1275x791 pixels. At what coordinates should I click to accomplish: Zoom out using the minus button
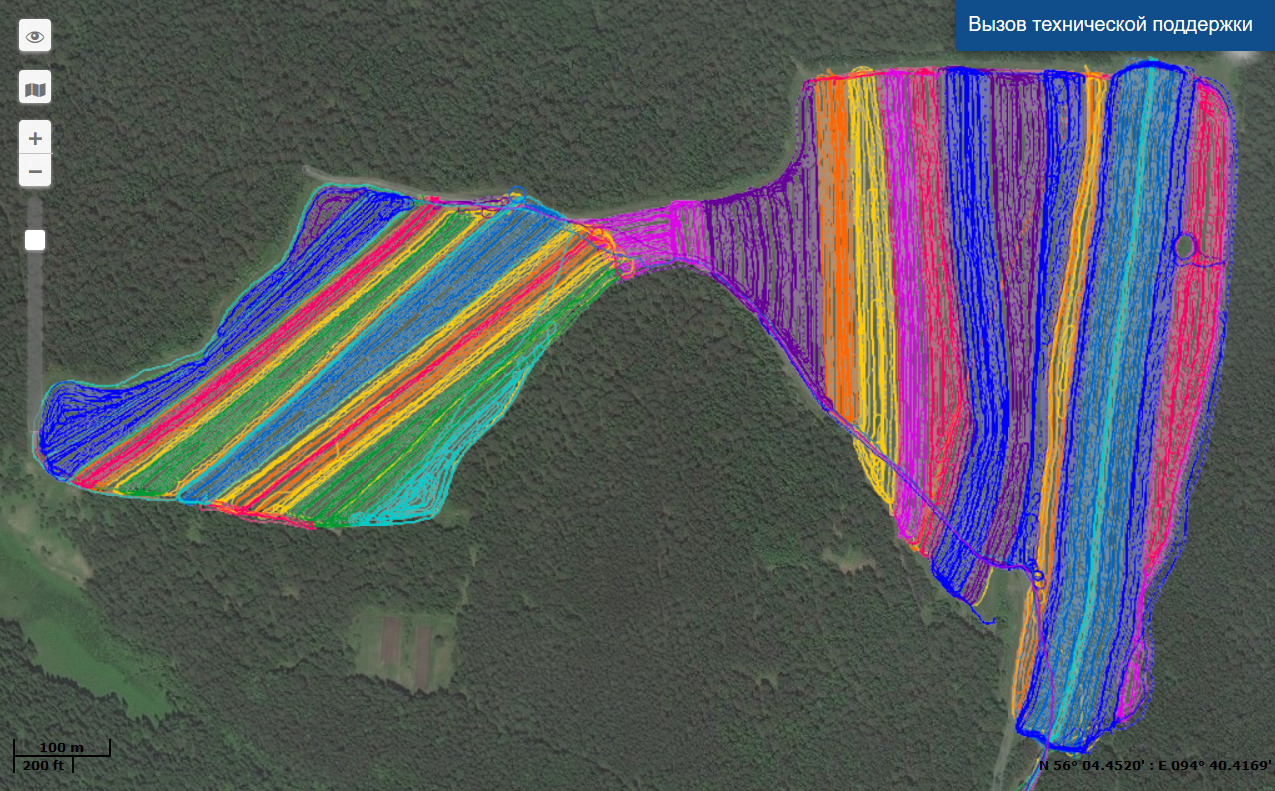(x=35, y=171)
